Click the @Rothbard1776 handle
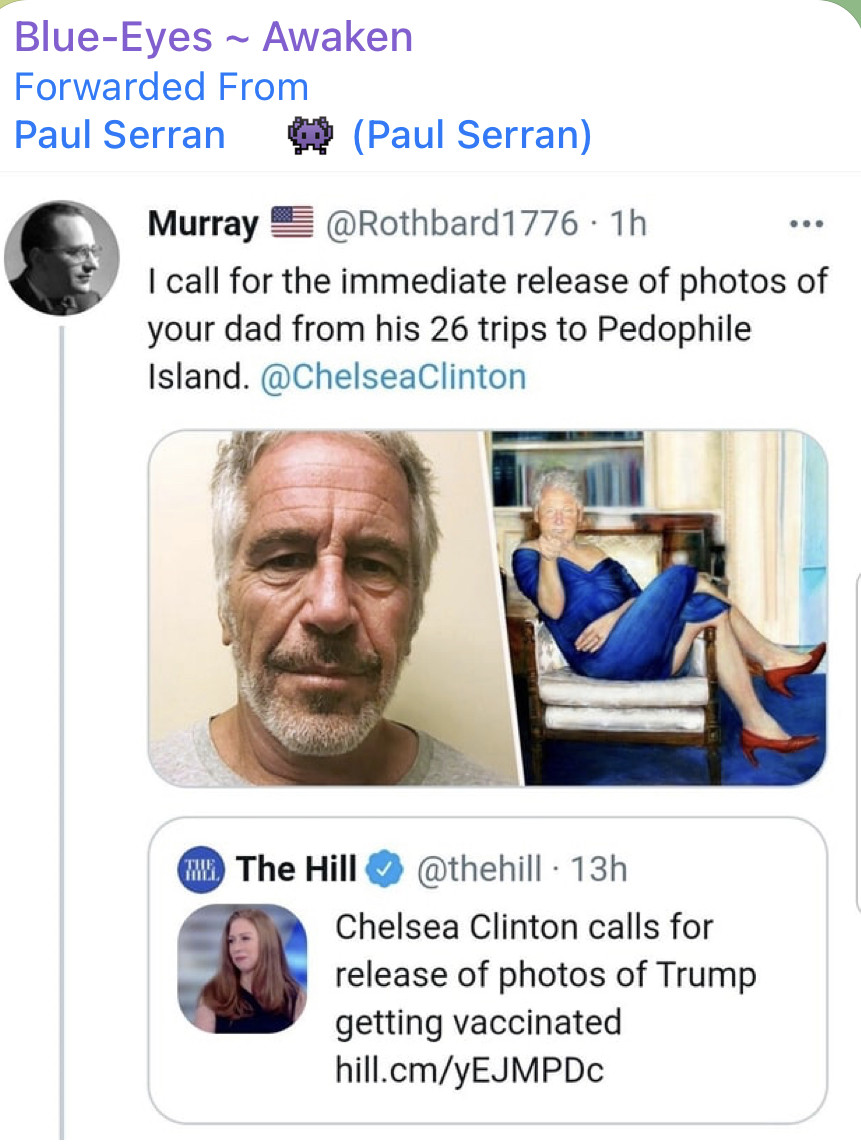This screenshot has width=861, height=1147. coord(452,223)
